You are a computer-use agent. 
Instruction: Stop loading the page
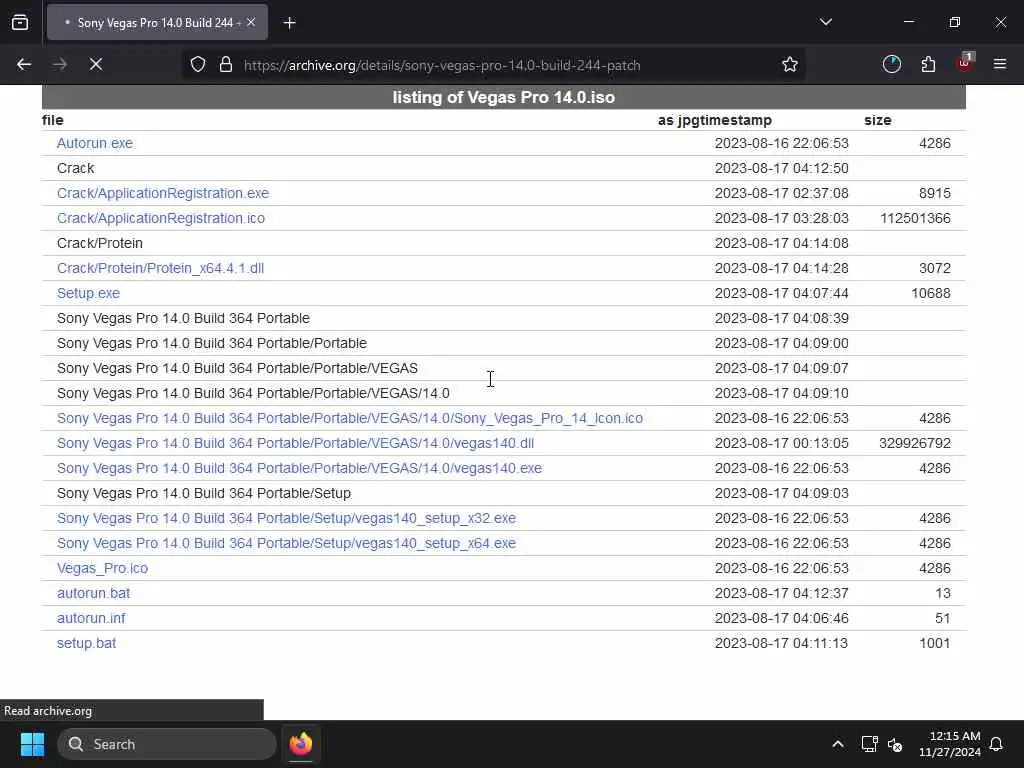(95, 64)
